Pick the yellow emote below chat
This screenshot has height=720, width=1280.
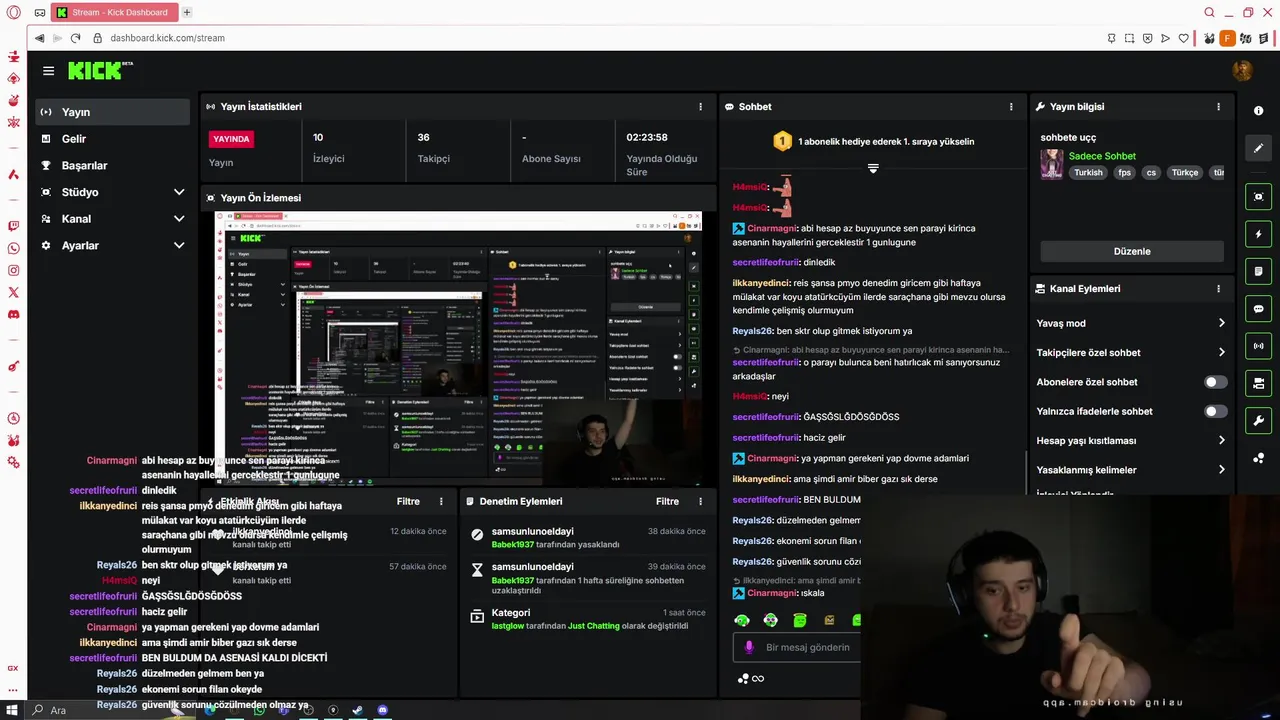coord(829,620)
